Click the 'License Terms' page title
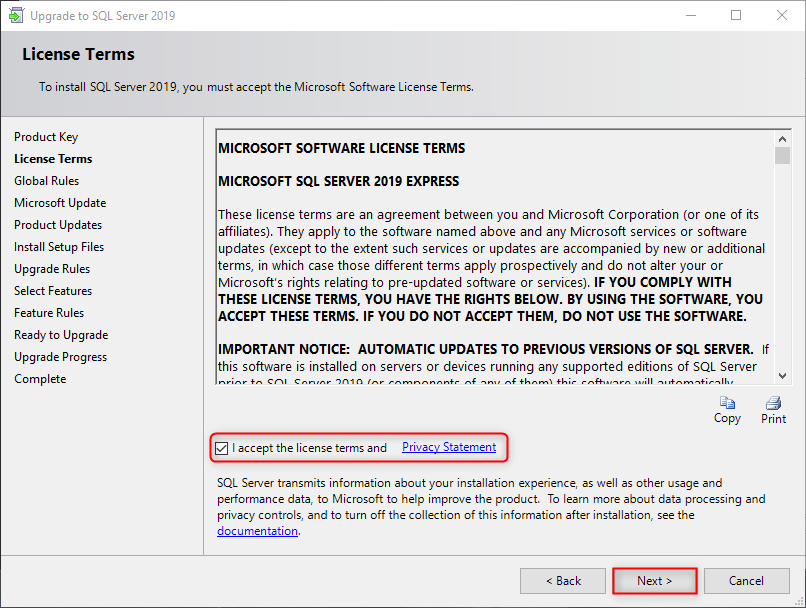Viewport: 806px width, 608px height. pos(78,54)
